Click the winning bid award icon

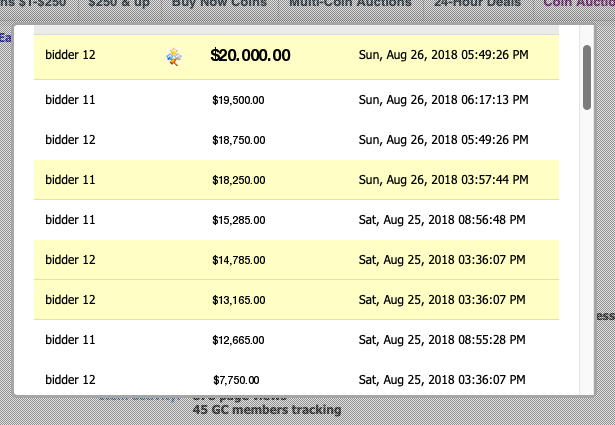174,57
